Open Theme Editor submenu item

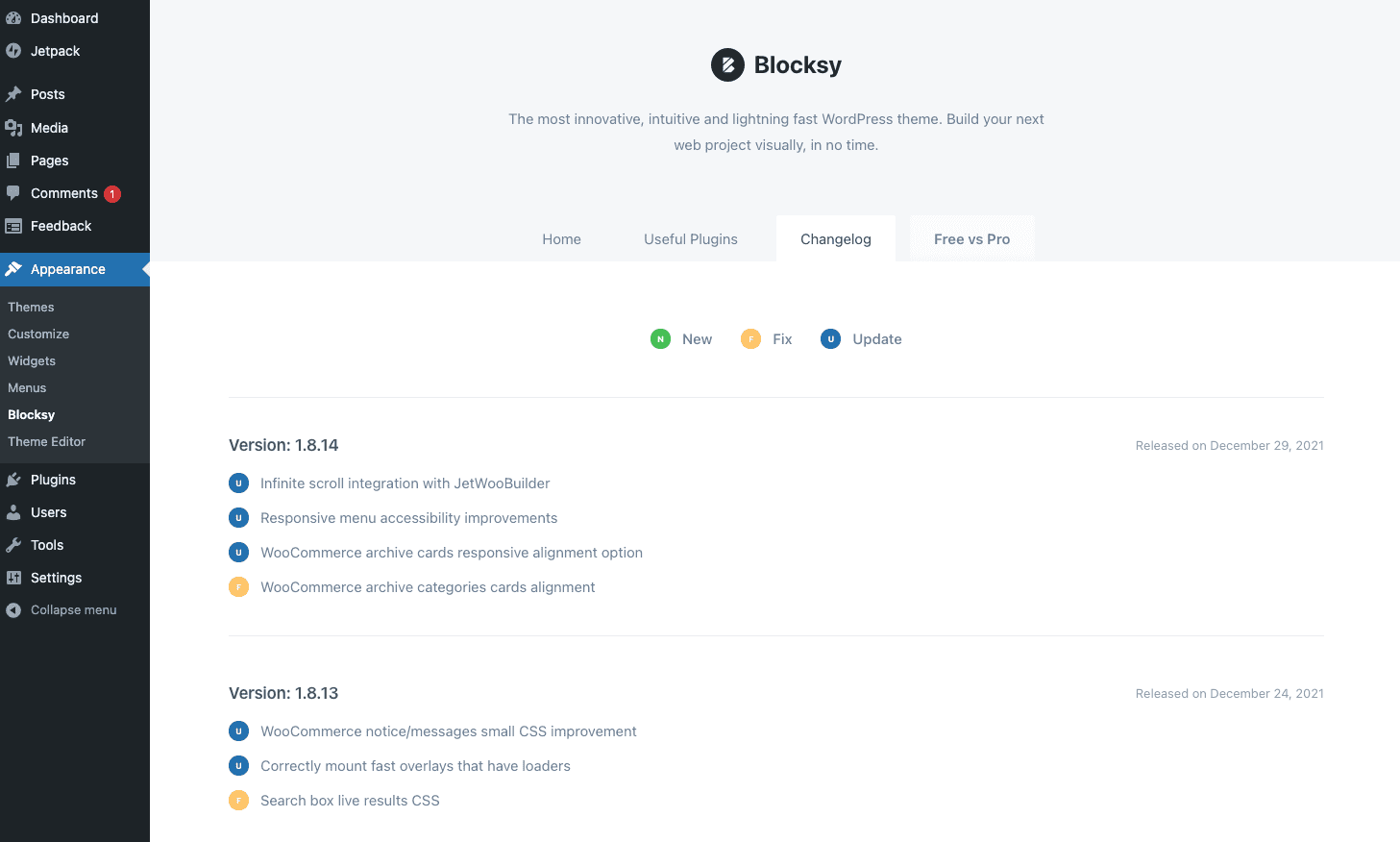coord(46,441)
